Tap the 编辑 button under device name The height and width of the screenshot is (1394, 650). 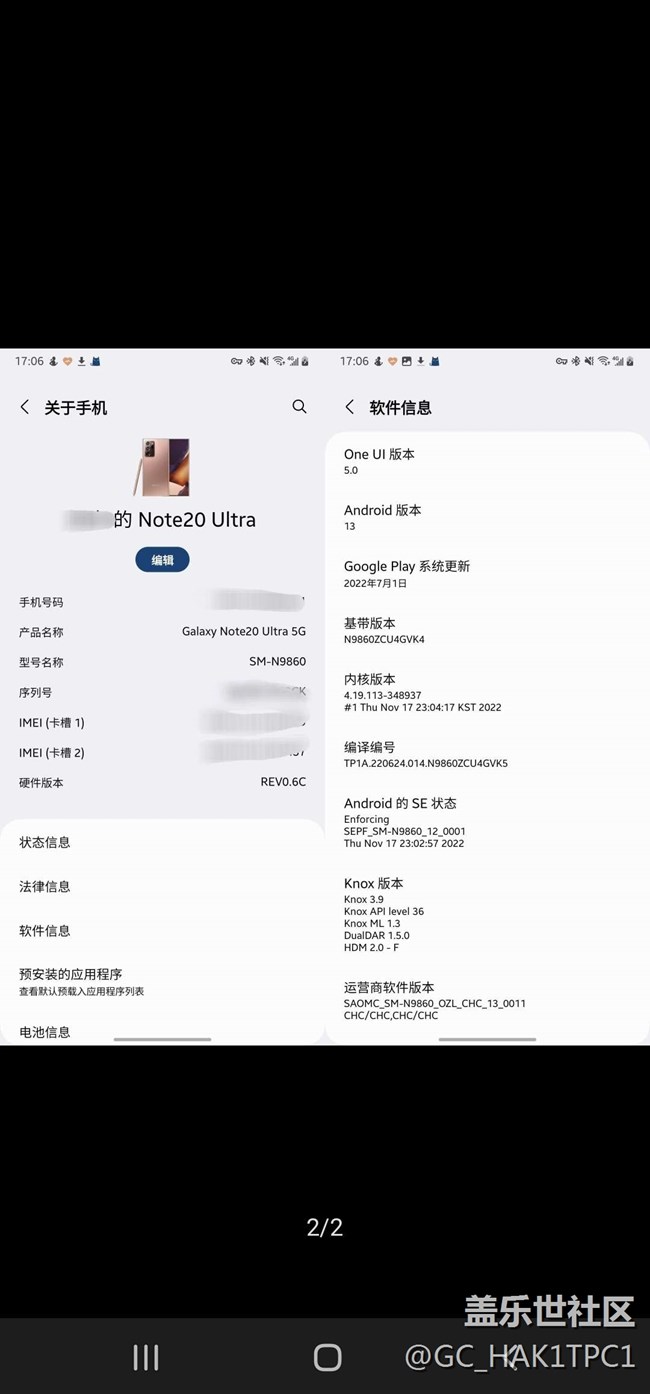coord(162,560)
